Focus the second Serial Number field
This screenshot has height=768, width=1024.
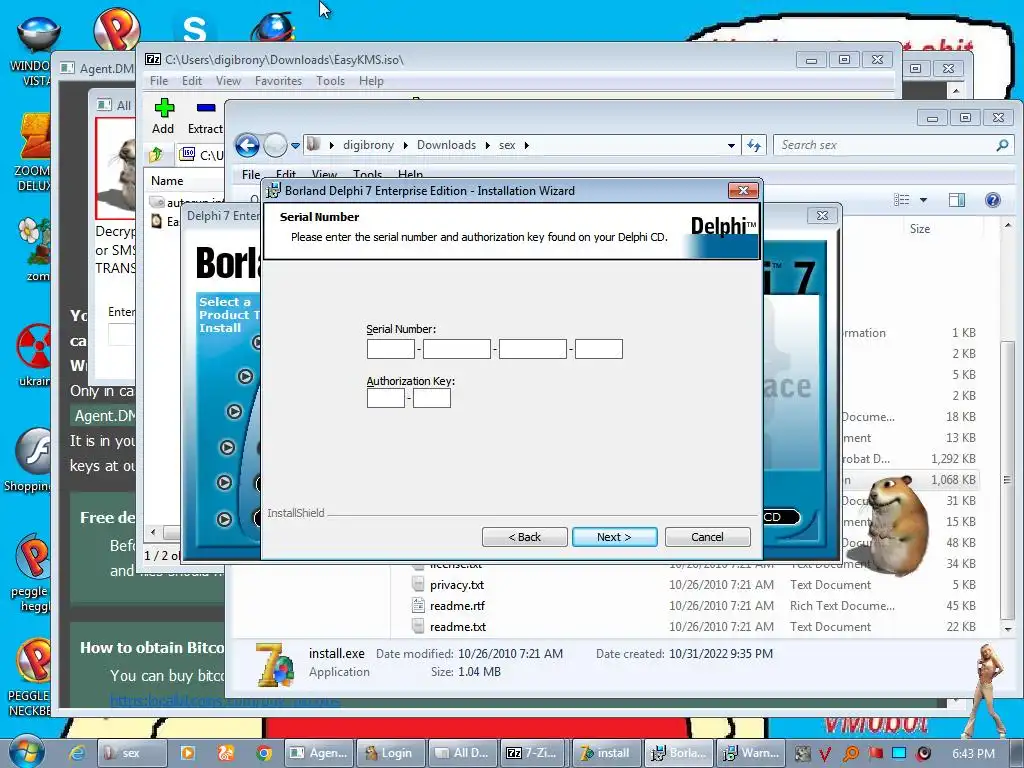tap(456, 349)
